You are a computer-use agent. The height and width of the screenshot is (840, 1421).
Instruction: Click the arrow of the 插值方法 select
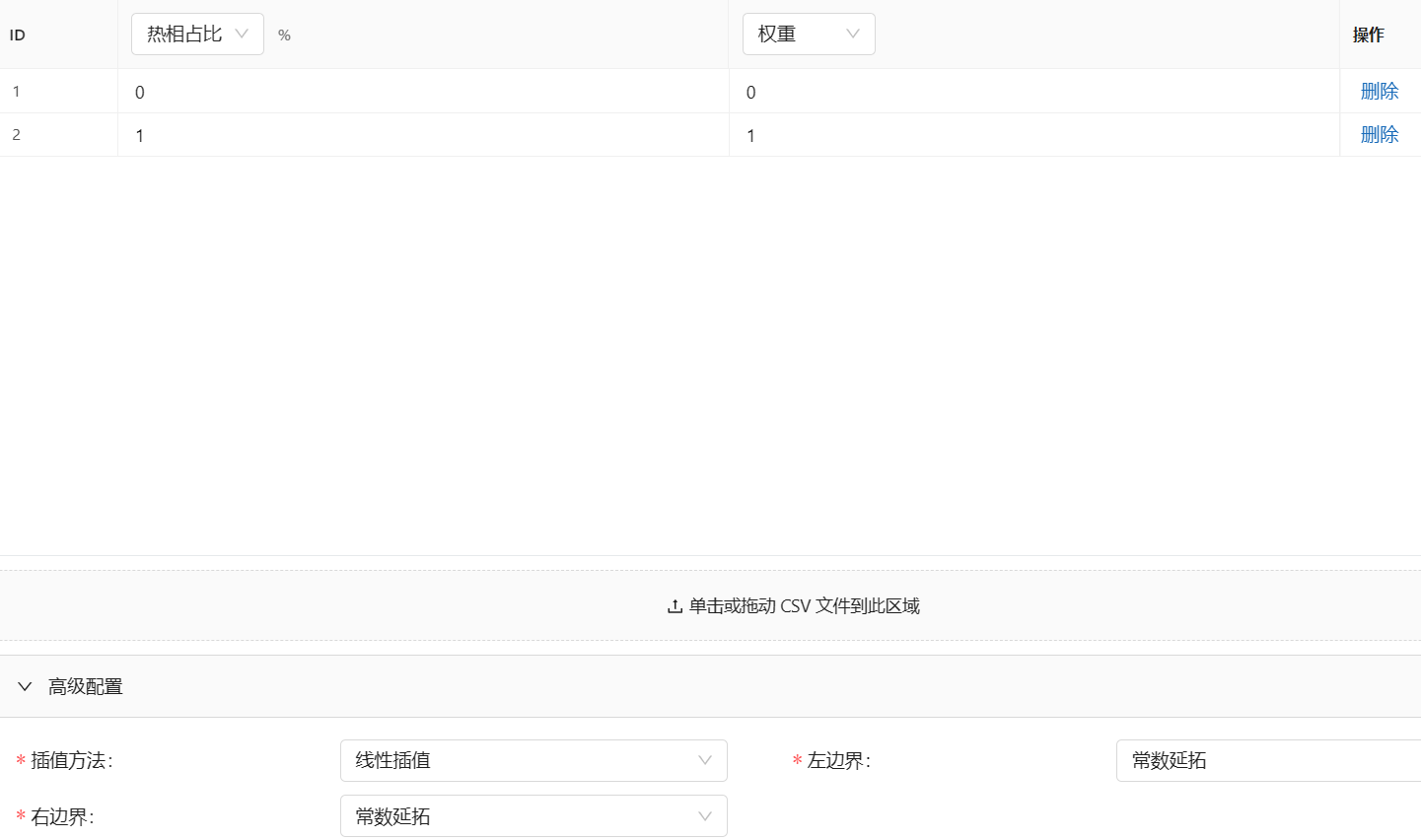coord(705,760)
